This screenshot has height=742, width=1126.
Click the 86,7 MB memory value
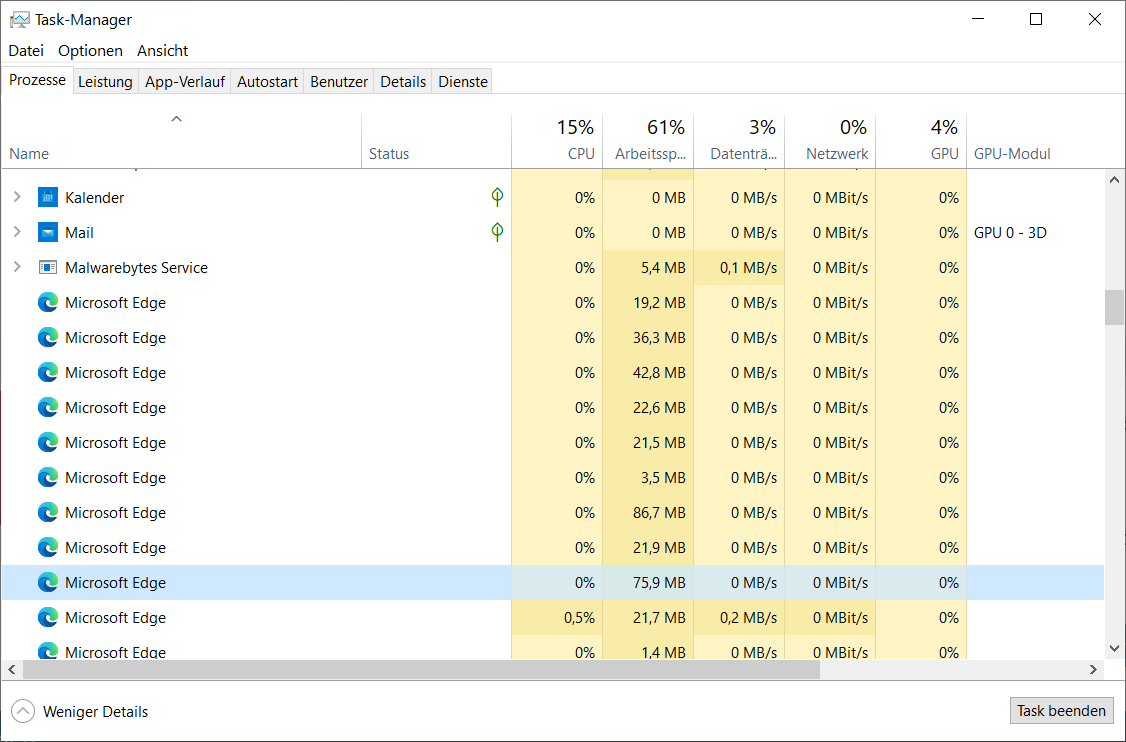(x=659, y=513)
